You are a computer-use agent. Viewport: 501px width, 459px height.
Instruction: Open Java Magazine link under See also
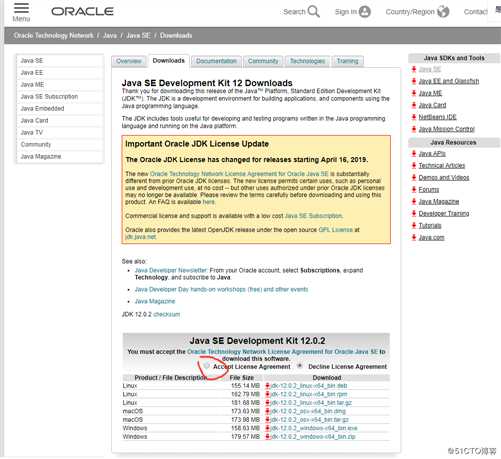(x=155, y=301)
